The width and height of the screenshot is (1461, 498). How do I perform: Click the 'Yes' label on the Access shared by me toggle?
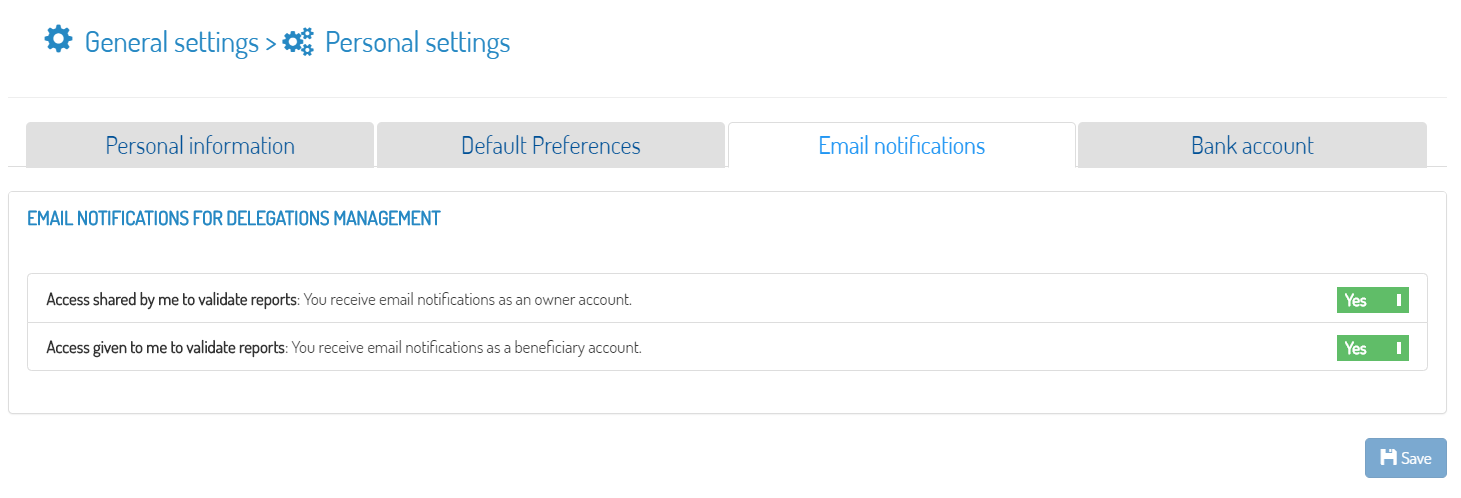pyautogui.click(x=1355, y=300)
